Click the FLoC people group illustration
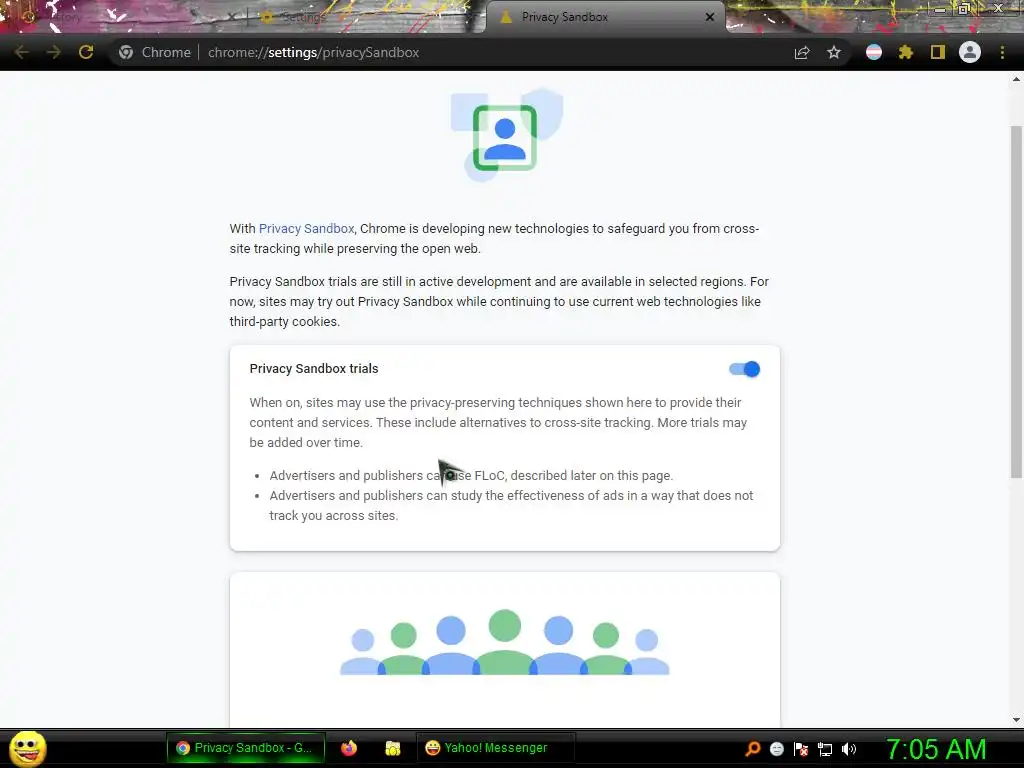Image resolution: width=1024 pixels, height=768 pixels. point(505,642)
